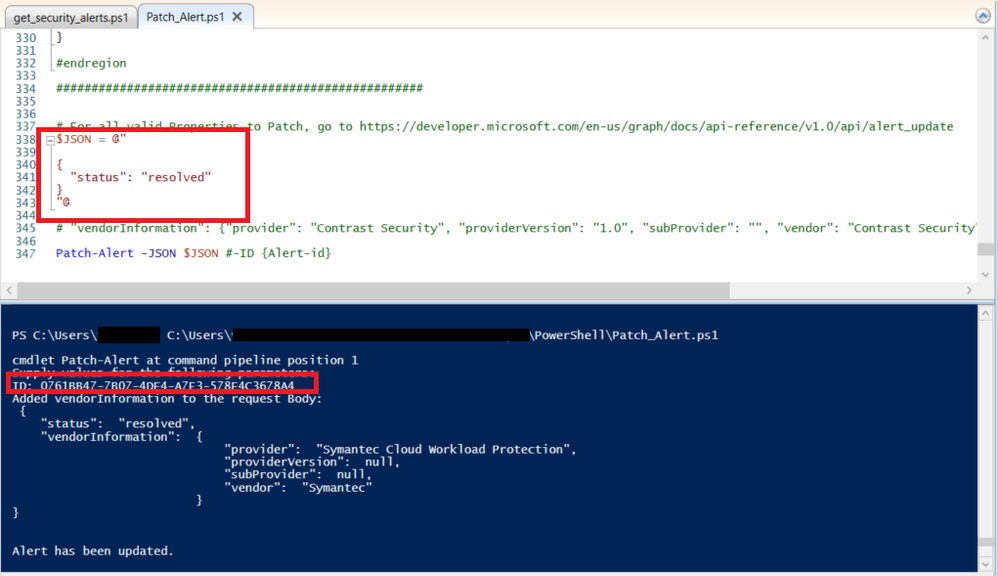This screenshot has height=576, width=998.
Task: Collapse the script pane with the top-right arrow
Action: pos(983,16)
